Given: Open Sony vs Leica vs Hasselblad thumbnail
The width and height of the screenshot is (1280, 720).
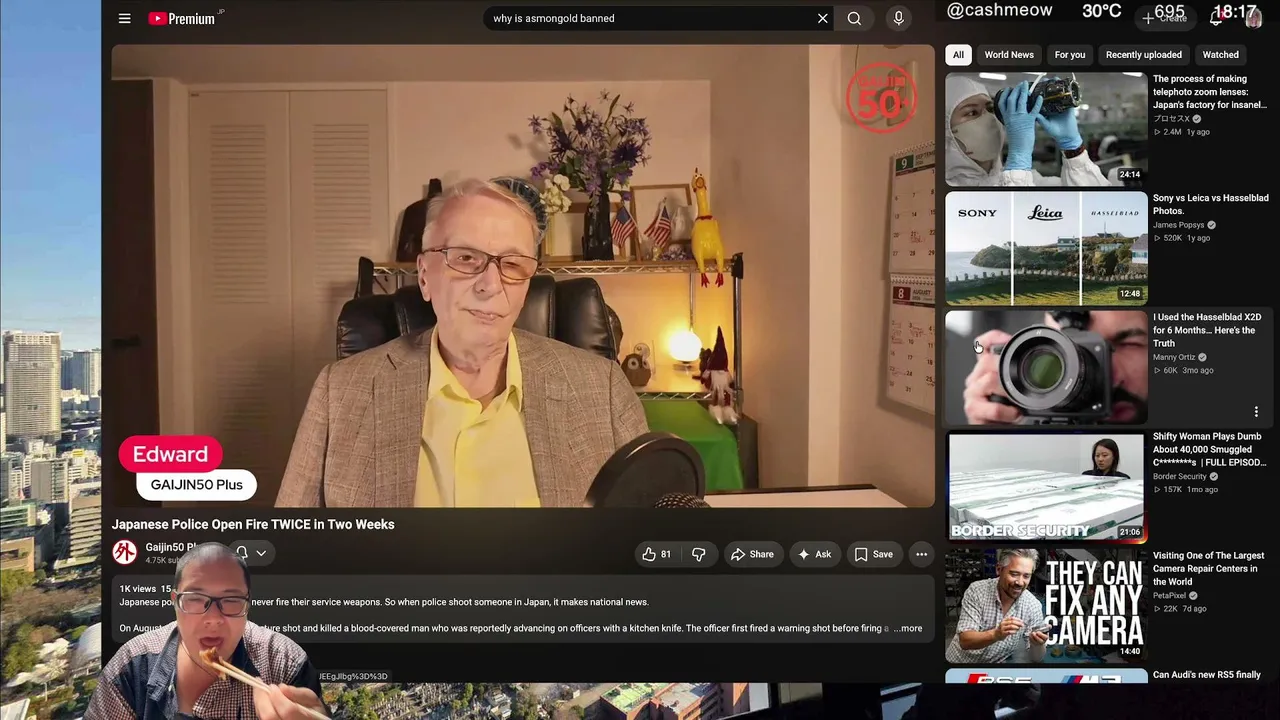Looking at the screenshot, I should pyautogui.click(x=1046, y=248).
